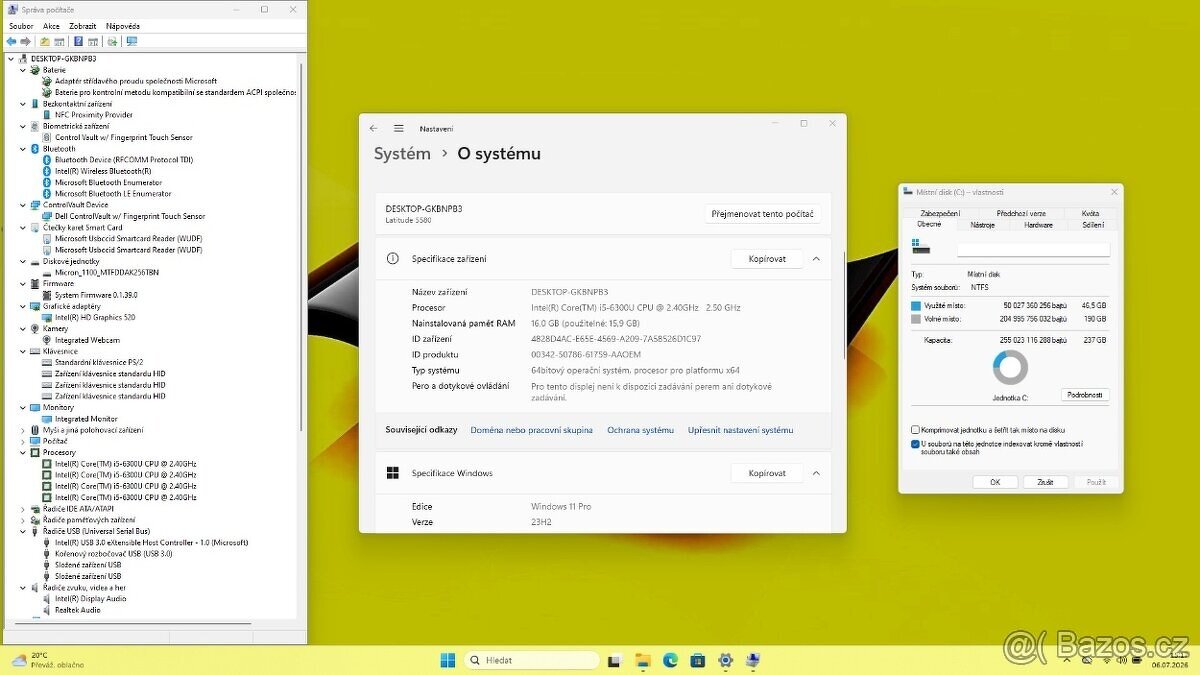1200x675 pixels.
Task: Expand Myši a jiná polohovací zařízení
Action: 23,430
